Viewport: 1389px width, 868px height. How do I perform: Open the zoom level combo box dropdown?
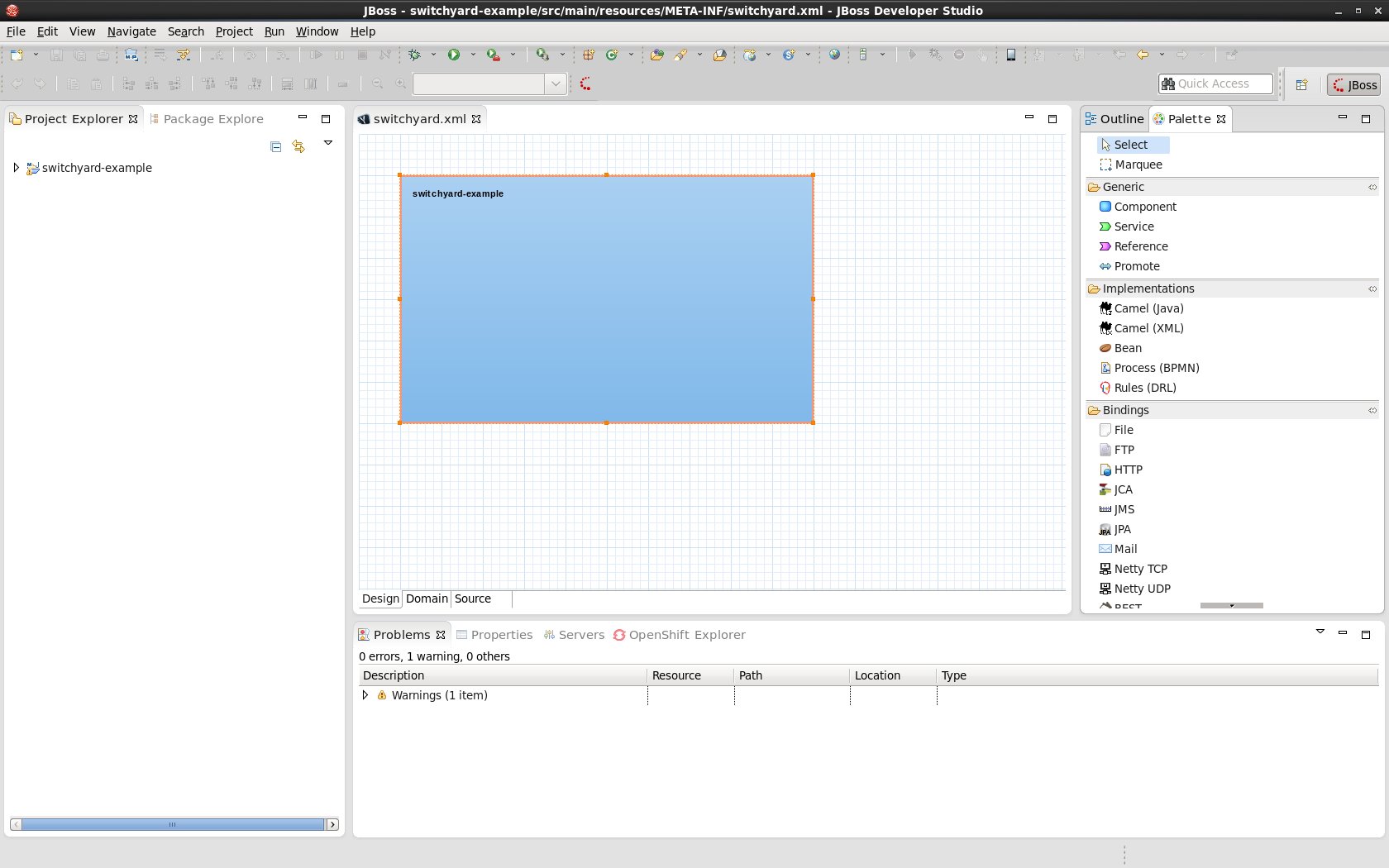click(x=556, y=83)
